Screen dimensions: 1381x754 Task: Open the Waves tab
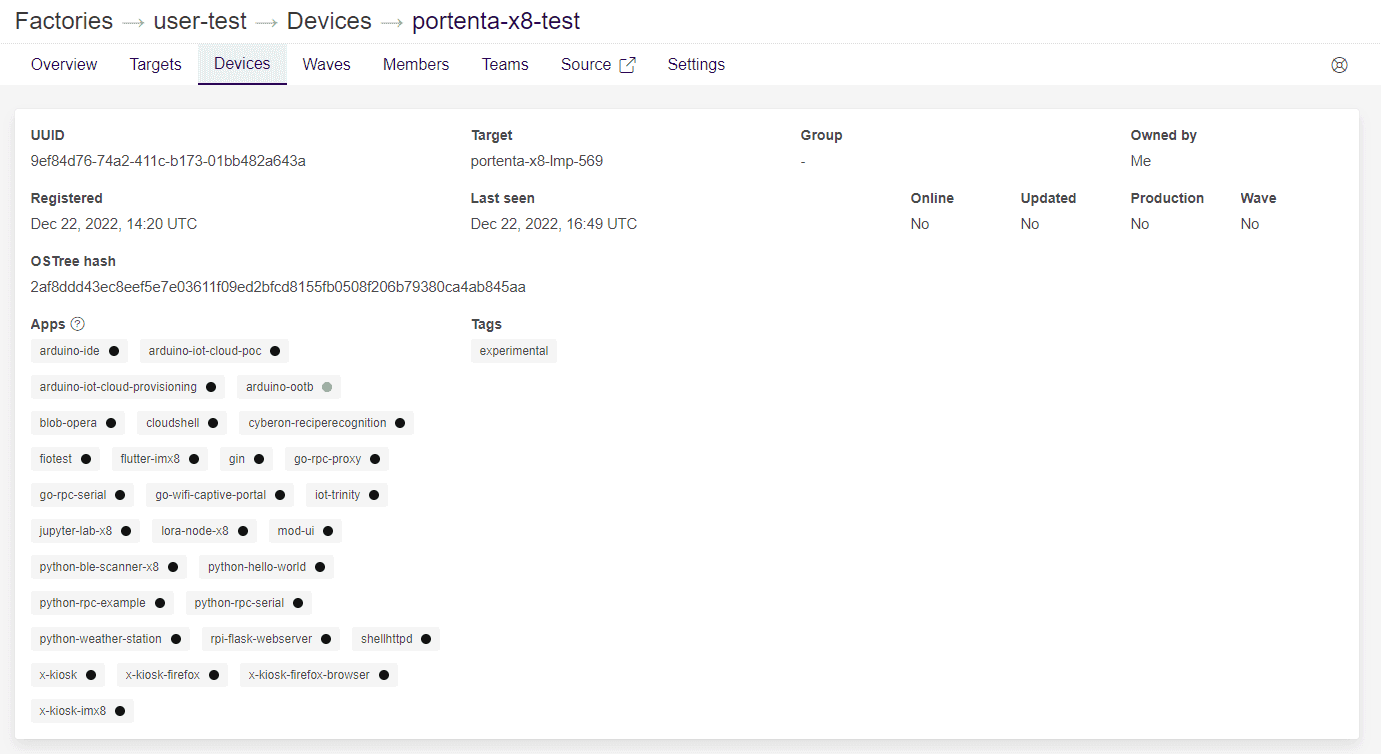click(326, 65)
